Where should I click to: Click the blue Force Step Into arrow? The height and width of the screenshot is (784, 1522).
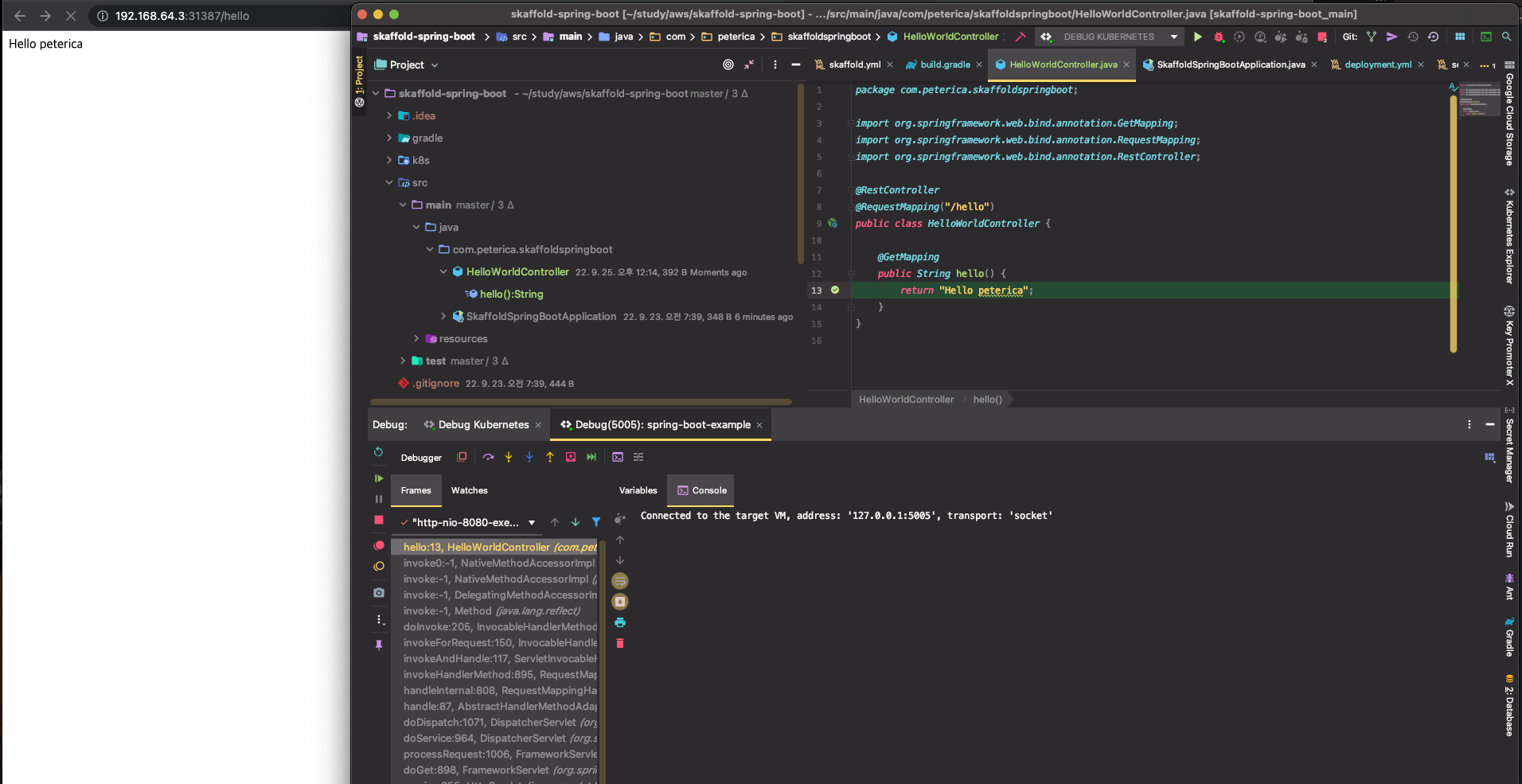[x=529, y=457]
